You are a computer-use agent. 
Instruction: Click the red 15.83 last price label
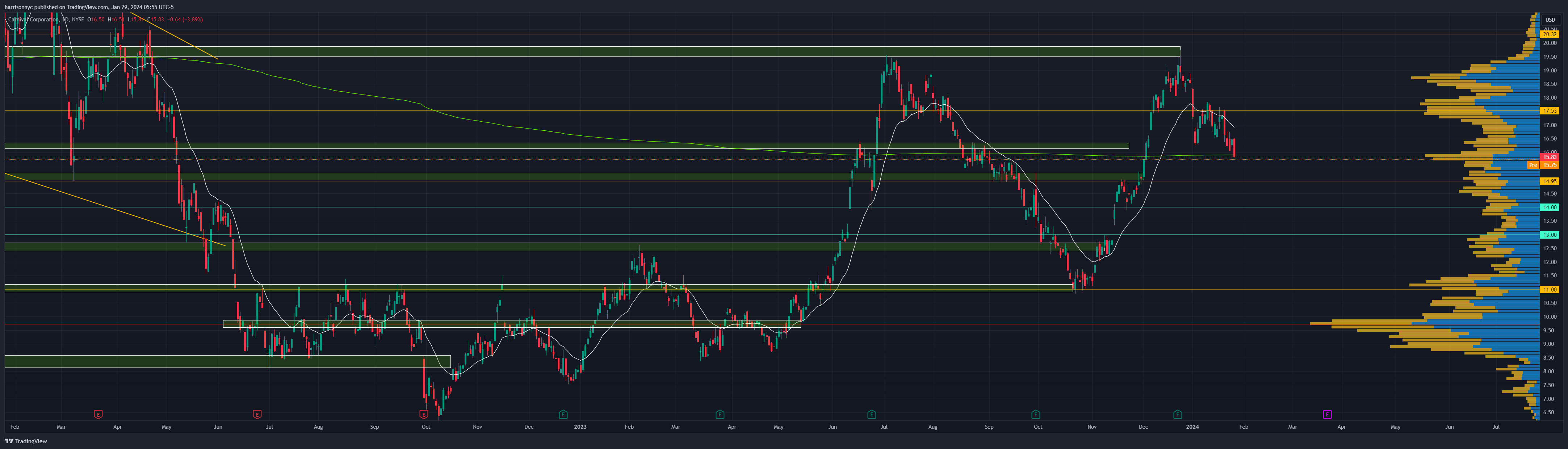point(1549,157)
